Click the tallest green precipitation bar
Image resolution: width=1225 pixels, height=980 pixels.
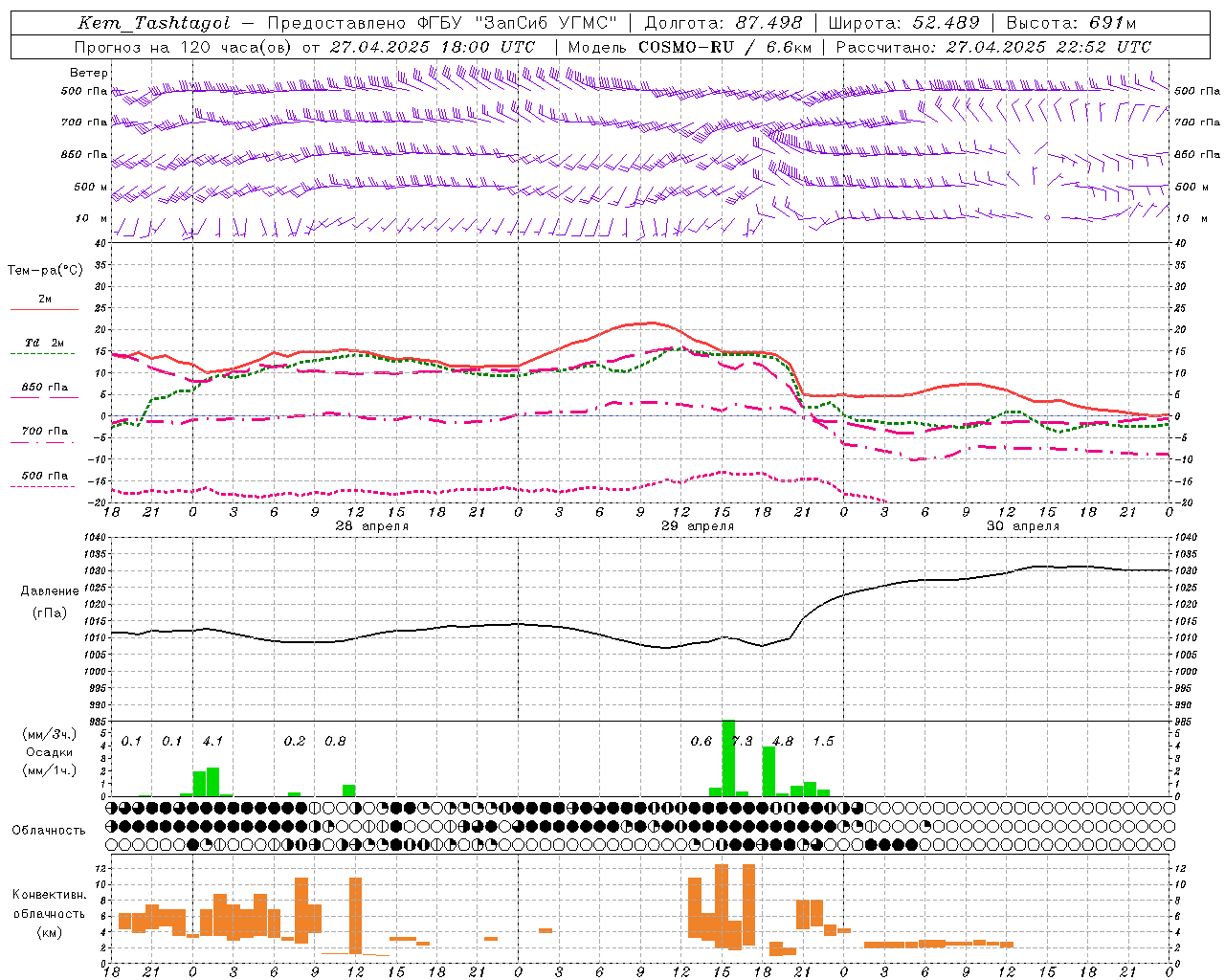tap(728, 758)
